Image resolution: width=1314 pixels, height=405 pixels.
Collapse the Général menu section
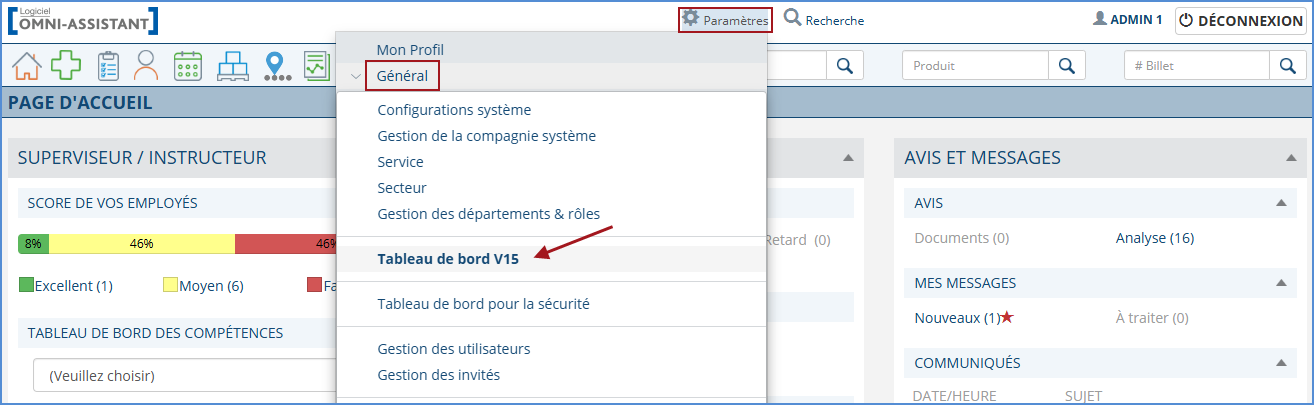pos(355,76)
